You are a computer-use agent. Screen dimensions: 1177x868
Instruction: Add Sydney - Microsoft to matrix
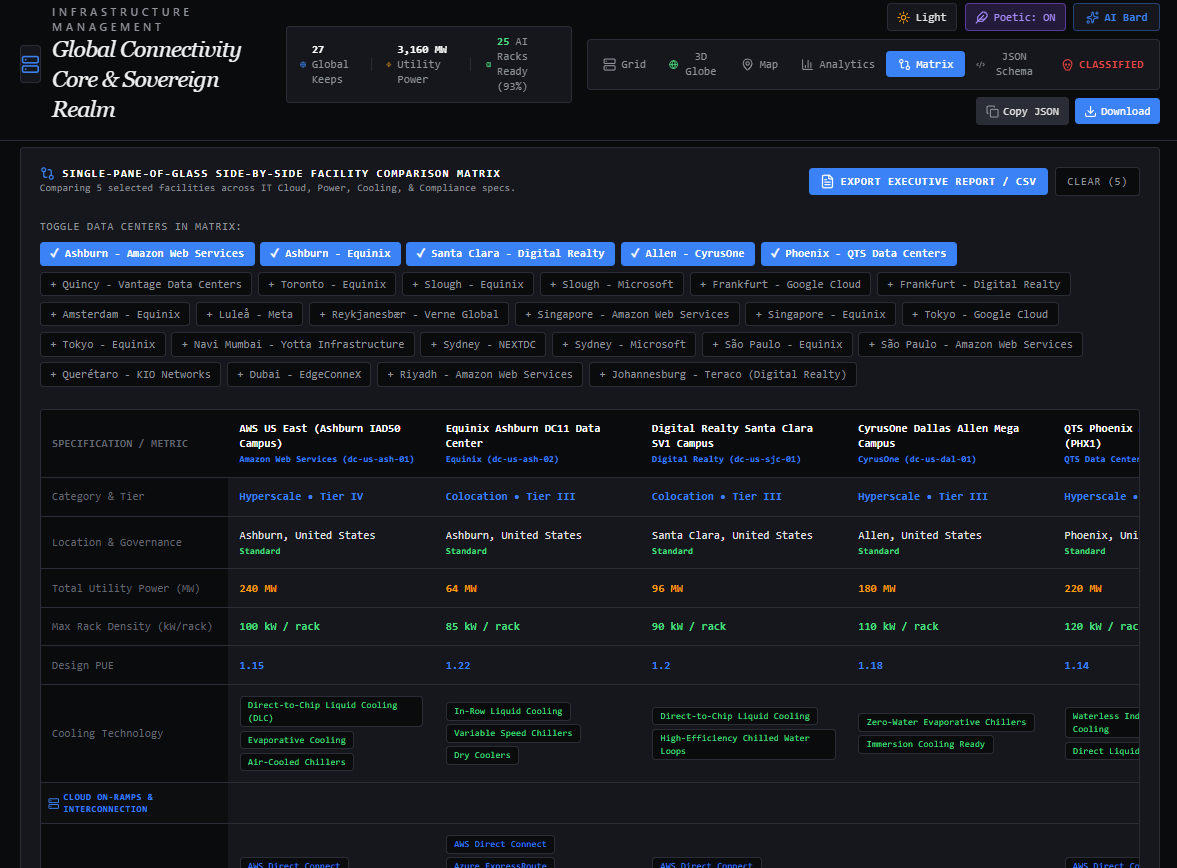click(624, 345)
